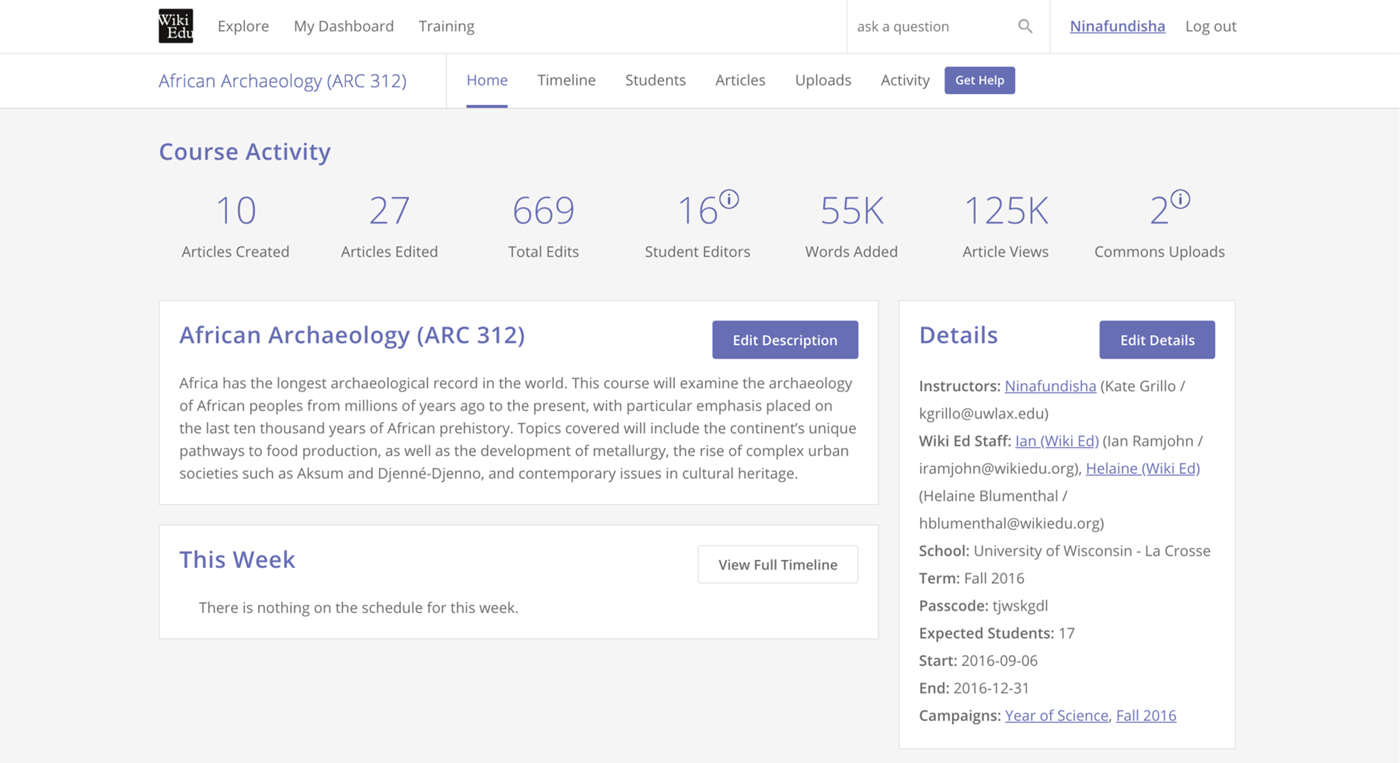Select the Uploads tab
The image size is (1400, 763).
coord(823,80)
